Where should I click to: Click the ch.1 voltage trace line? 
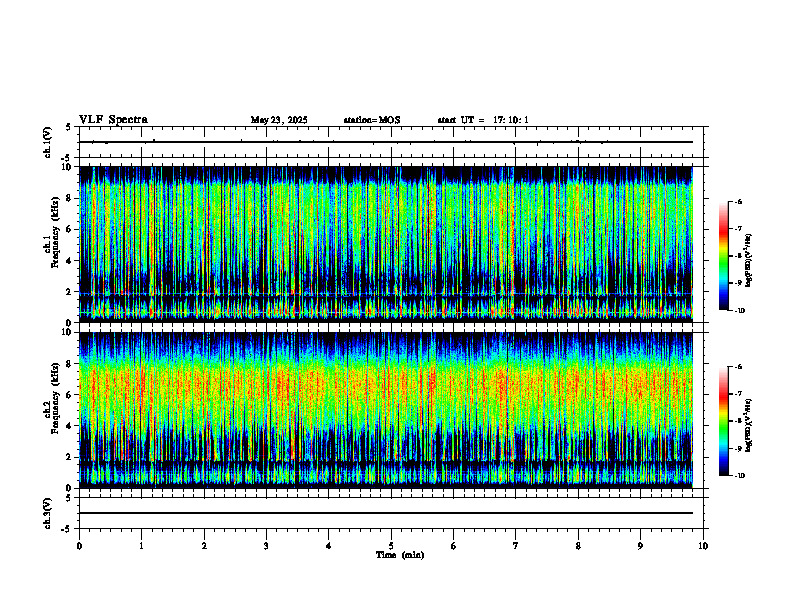[386, 142]
